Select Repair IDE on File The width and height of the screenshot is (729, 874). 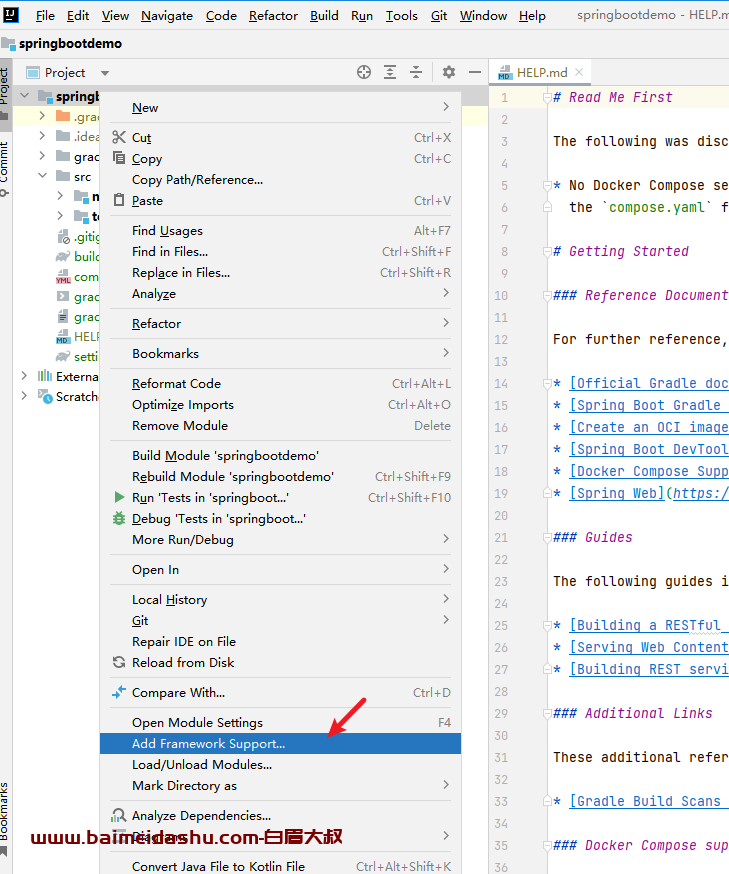click(x=280, y=642)
